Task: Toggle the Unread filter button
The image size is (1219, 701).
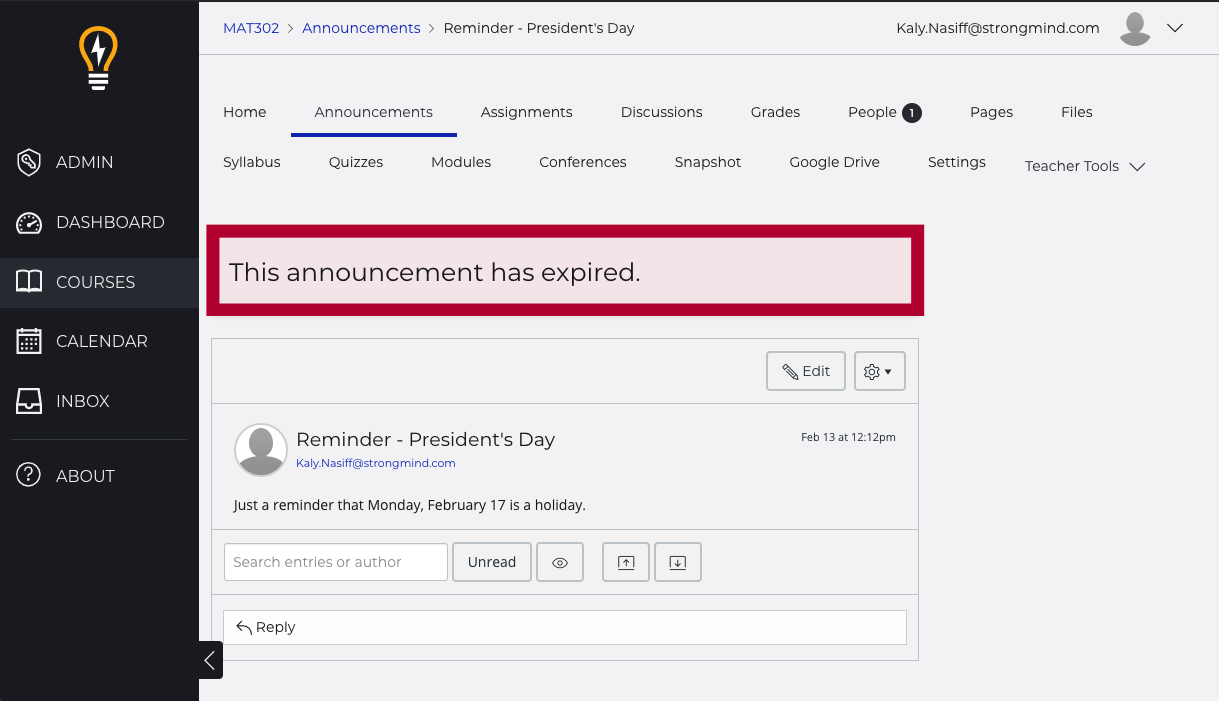Action: [x=492, y=562]
